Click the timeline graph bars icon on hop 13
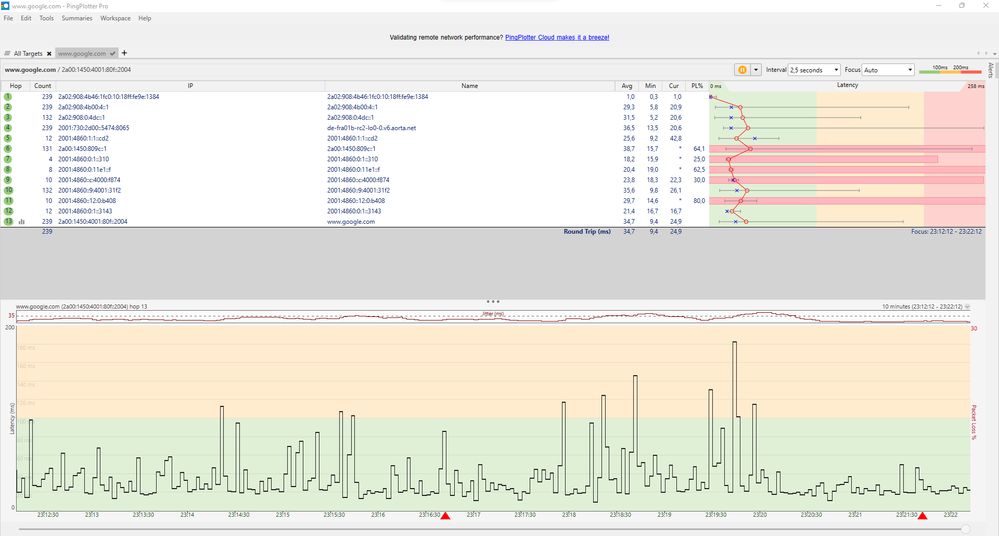Screen dimensions: 999x536 coord(22,222)
